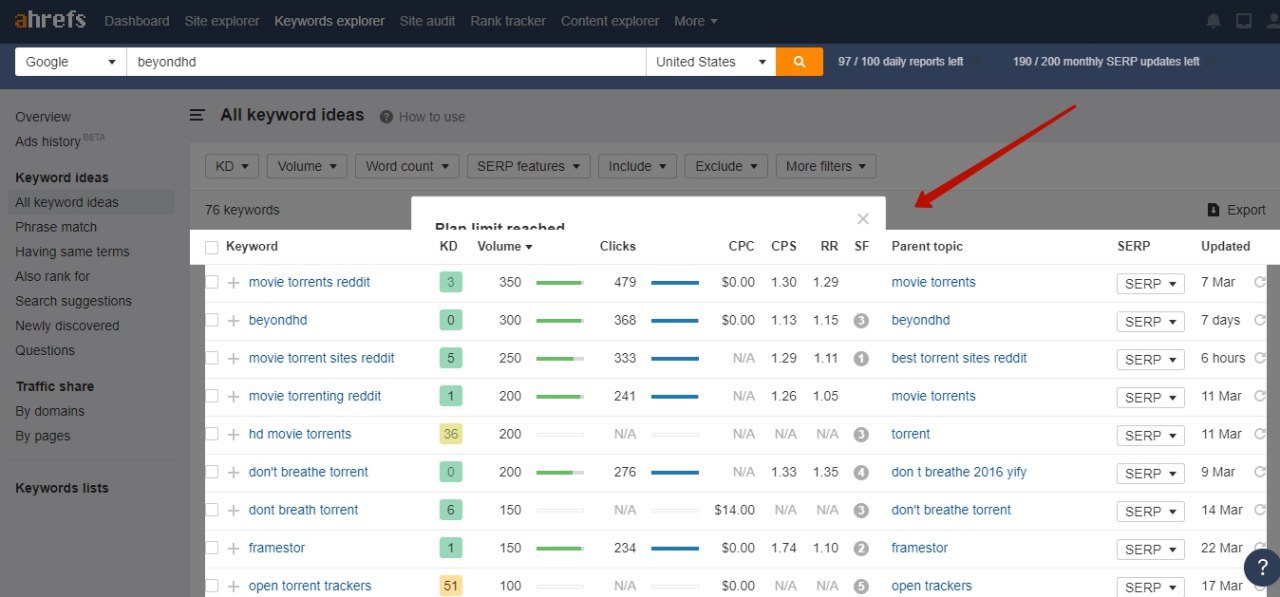Toggle the hamburger menu next to All keyword ideas
The width and height of the screenshot is (1280, 597).
point(198,115)
